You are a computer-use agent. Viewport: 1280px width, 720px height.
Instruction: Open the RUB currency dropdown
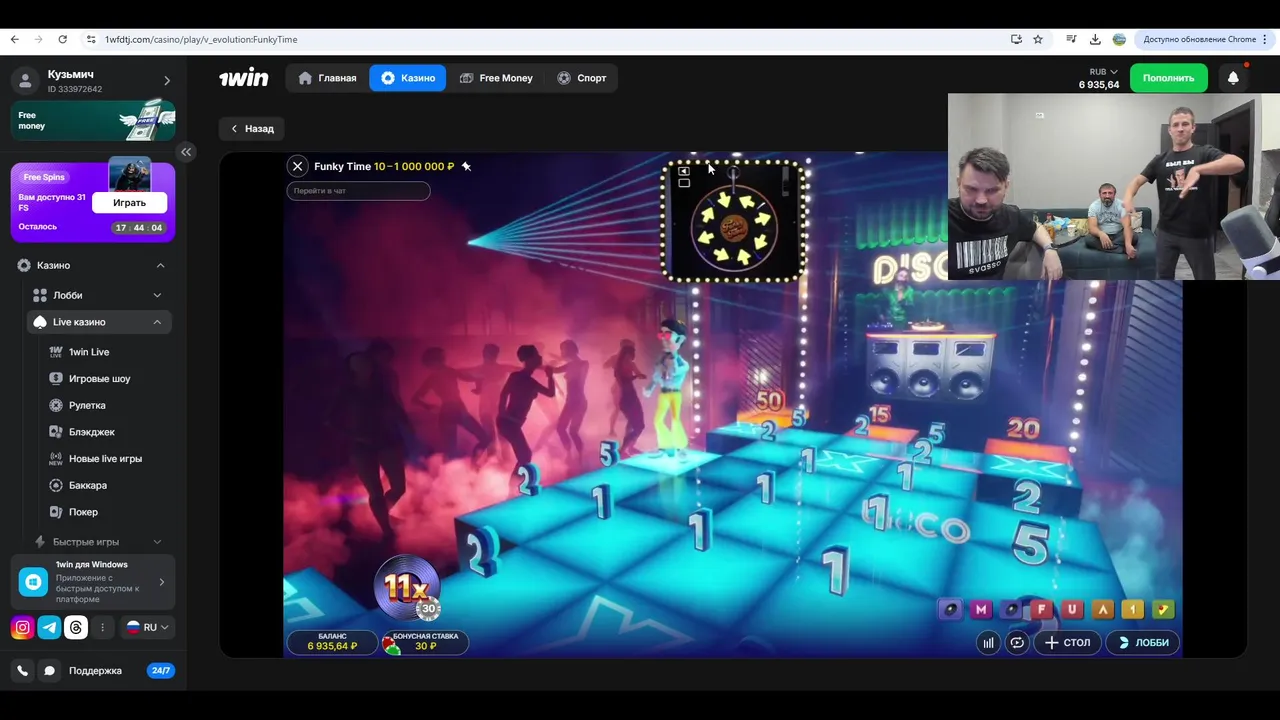[1104, 72]
